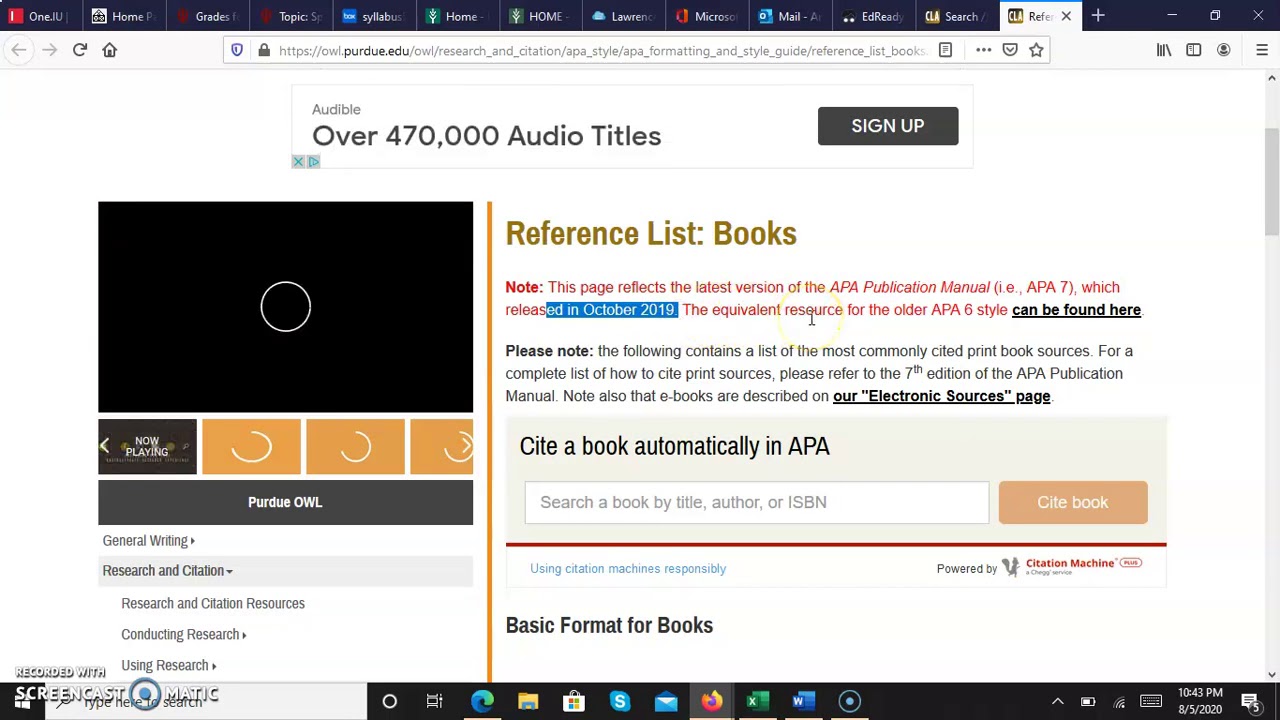Switch to the One.IU tab
This screenshot has height=720, width=1280.
click(38, 16)
